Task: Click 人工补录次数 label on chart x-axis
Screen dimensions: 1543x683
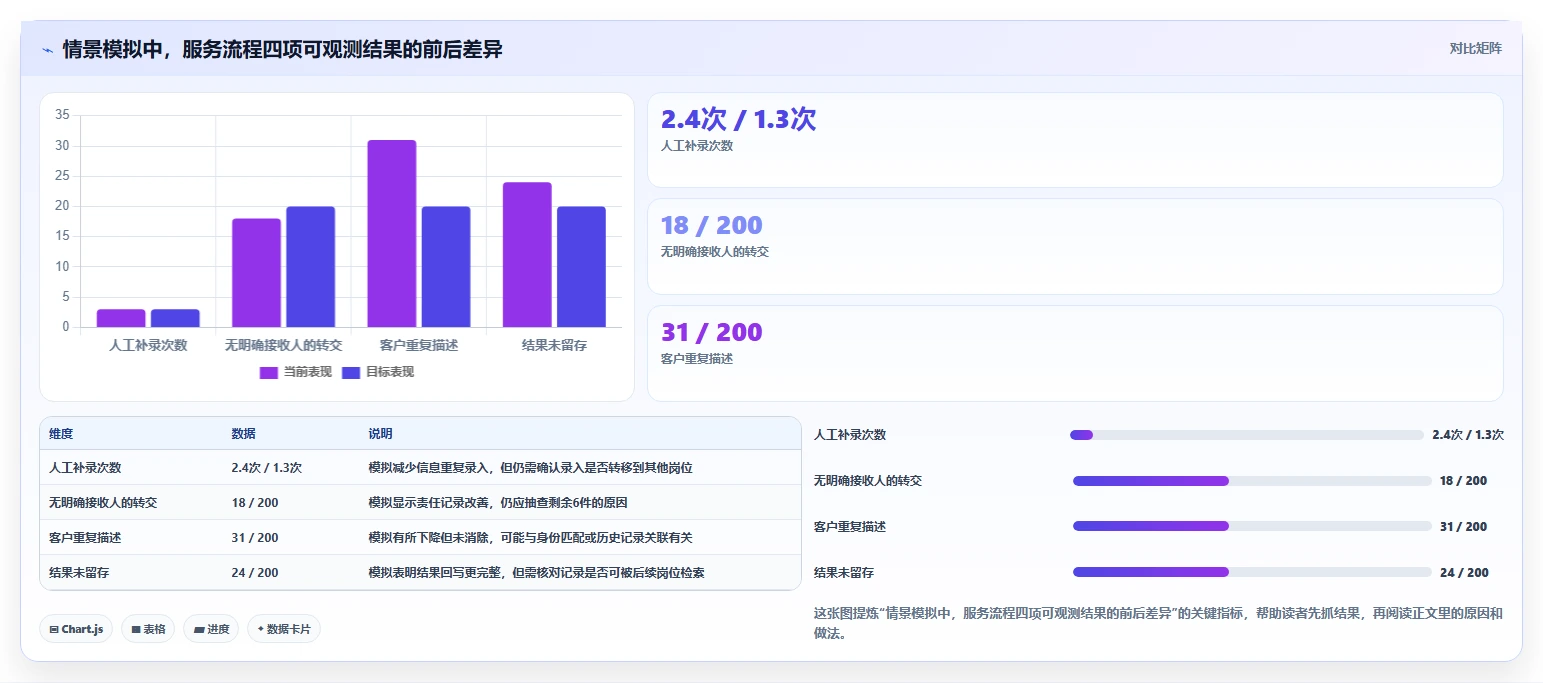Action: tap(148, 345)
